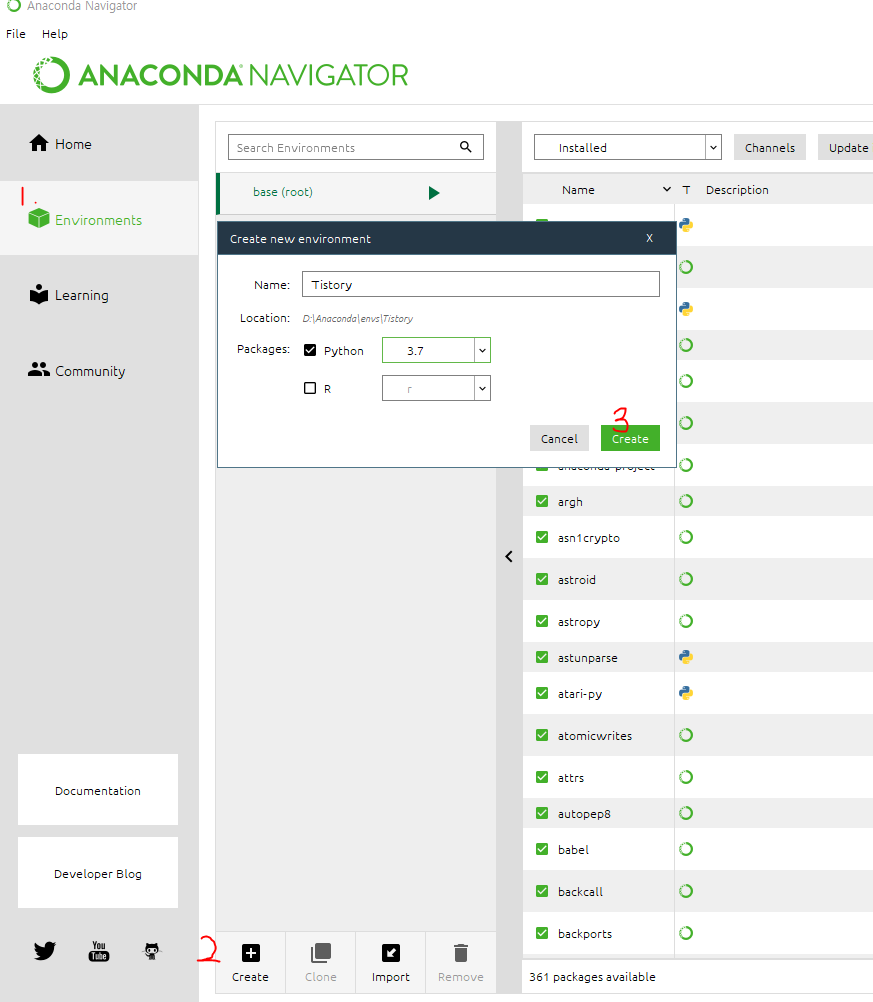Image resolution: width=873 pixels, height=1002 pixels.
Task: Click the autopep8 package name
Action: coord(584,813)
